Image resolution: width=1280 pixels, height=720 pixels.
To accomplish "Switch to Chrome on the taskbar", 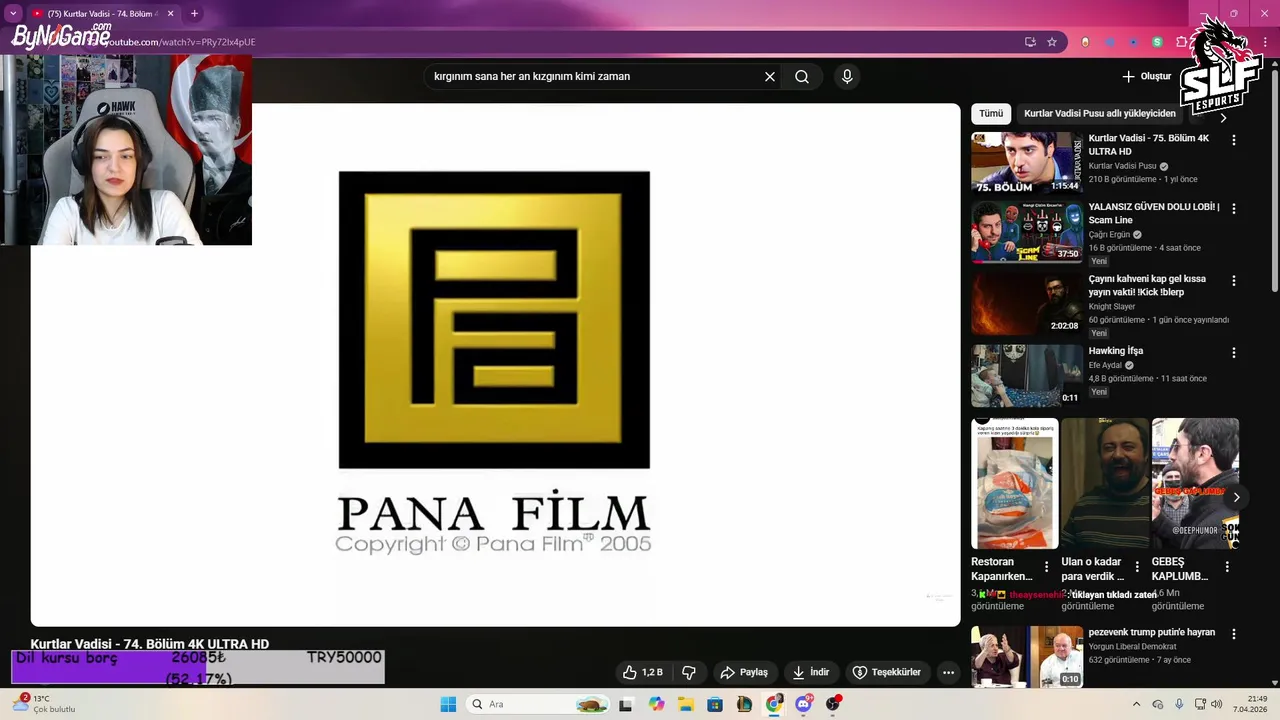I will (774, 704).
